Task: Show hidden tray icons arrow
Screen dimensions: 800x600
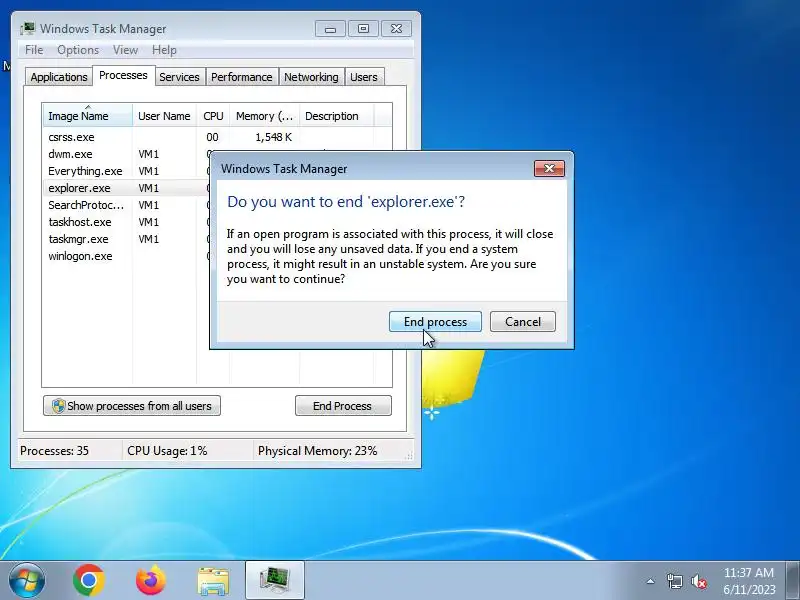Action: pyautogui.click(x=651, y=581)
